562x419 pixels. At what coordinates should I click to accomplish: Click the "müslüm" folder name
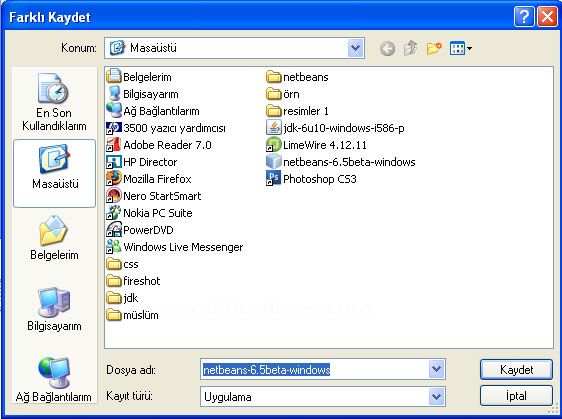141,315
